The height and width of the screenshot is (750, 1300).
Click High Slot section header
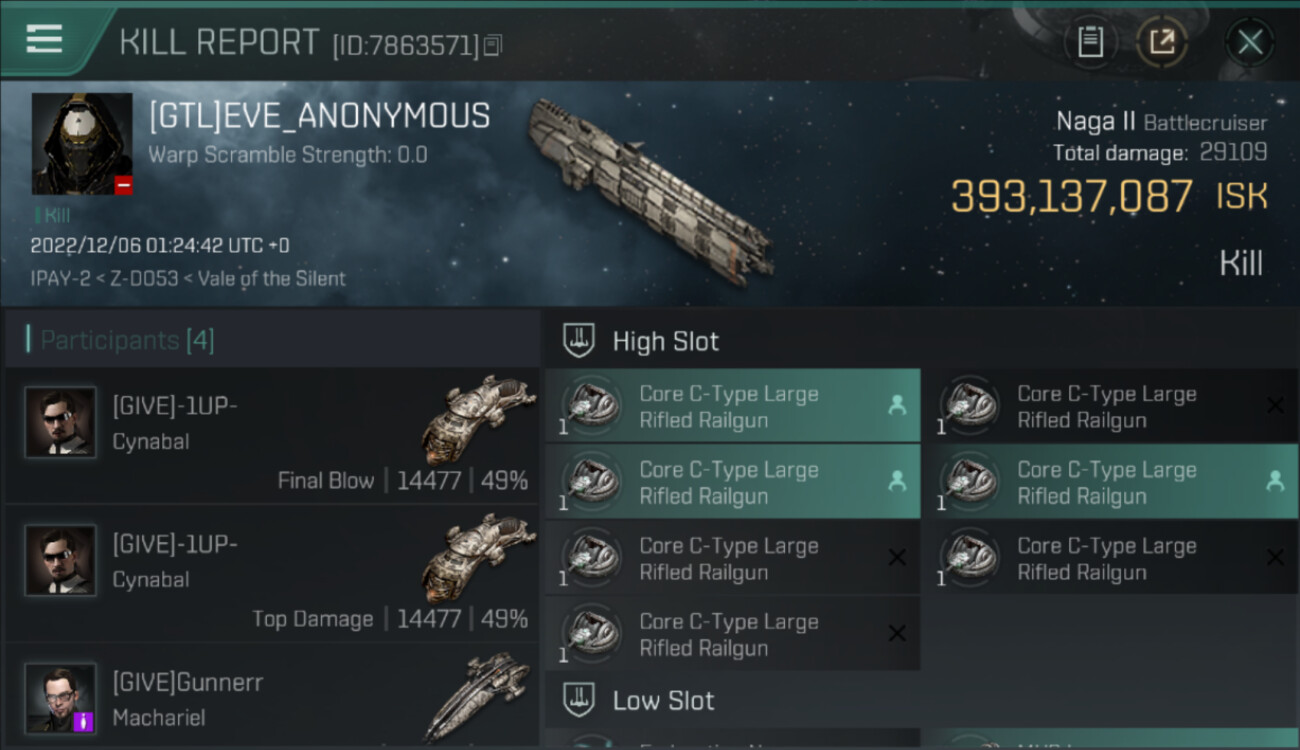click(x=665, y=341)
